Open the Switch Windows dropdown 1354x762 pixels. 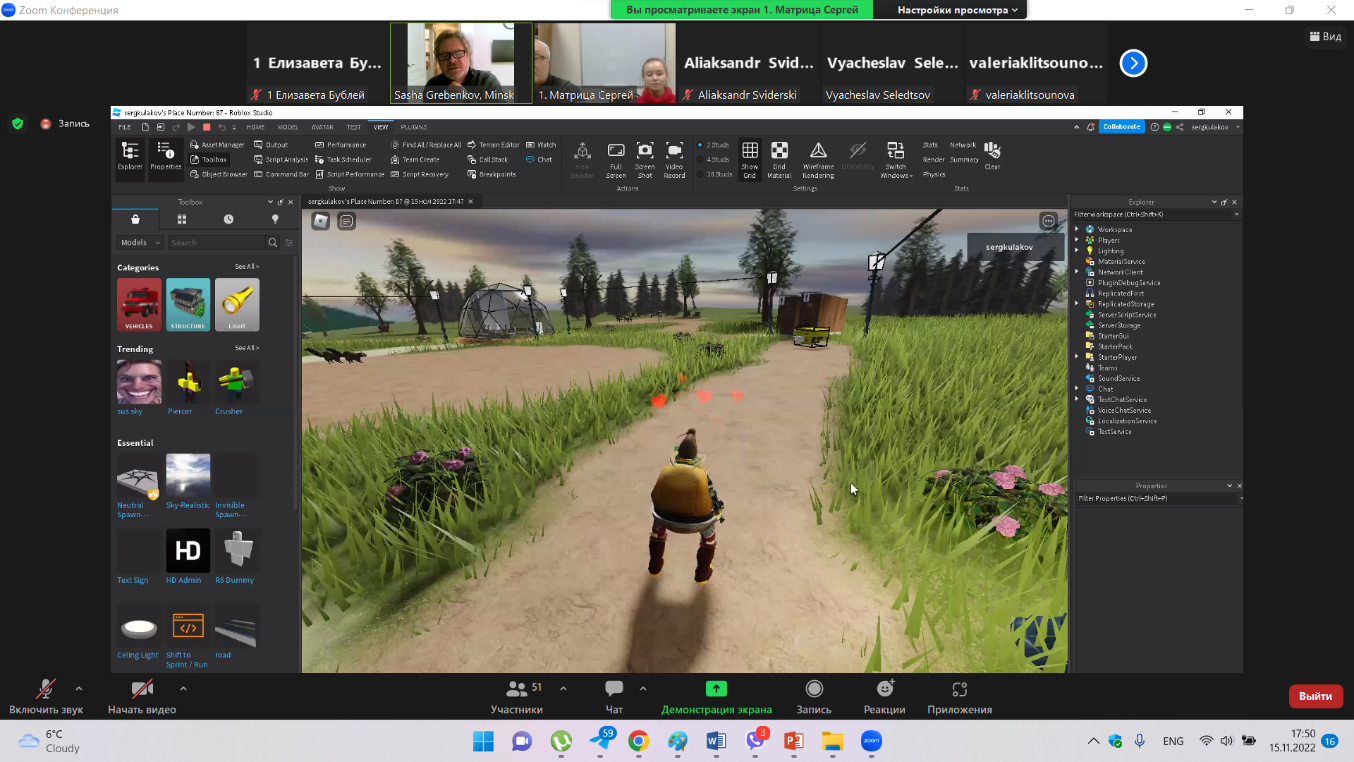(896, 159)
